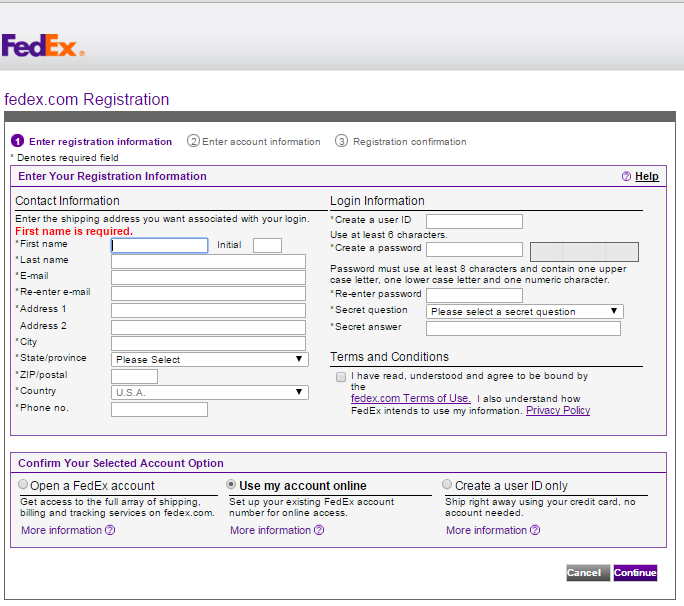This screenshot has height=606, width=684.
Task: Click the Help question mark icon
Action: [626, 177]
